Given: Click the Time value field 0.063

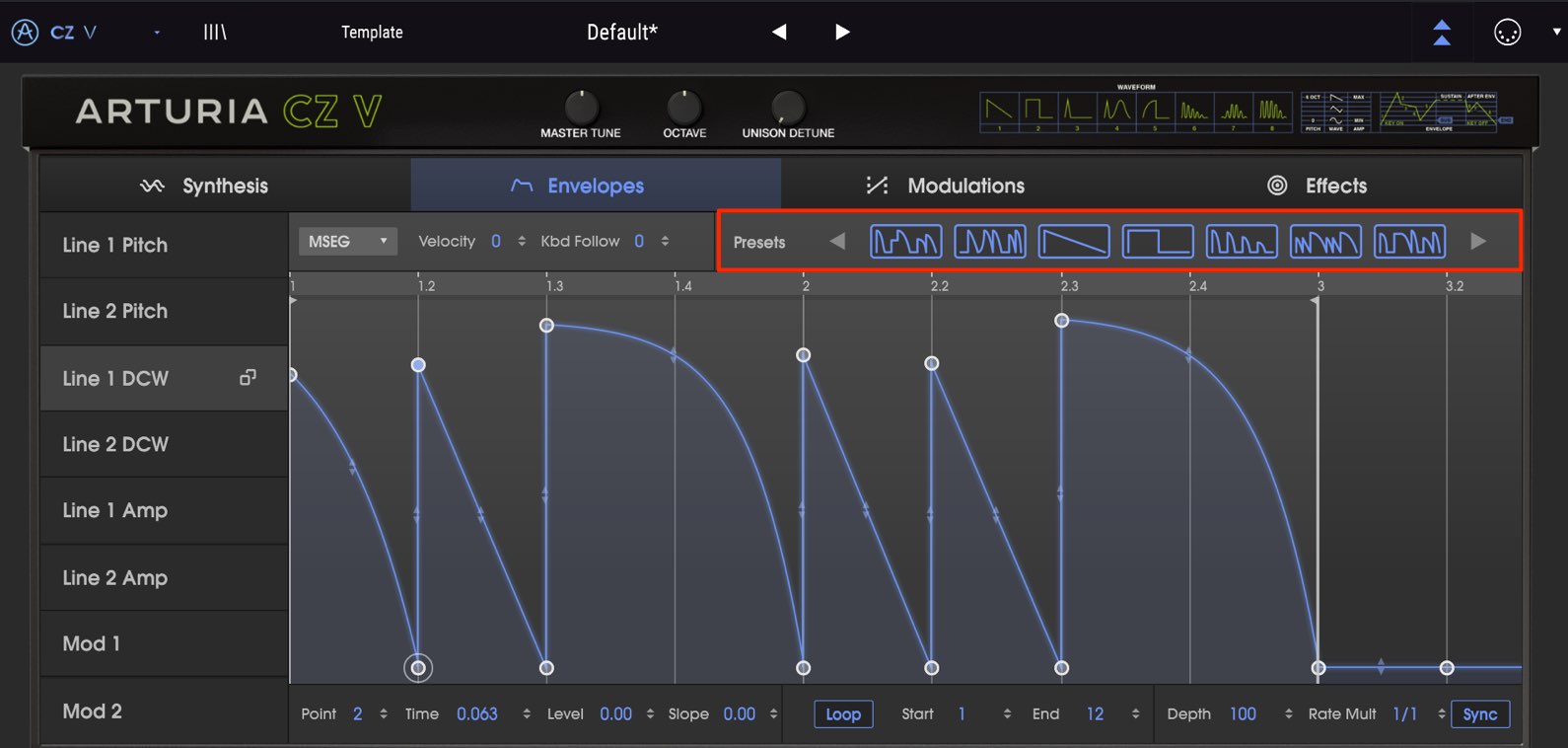Looking at the screenshot, I should [477, 713].
